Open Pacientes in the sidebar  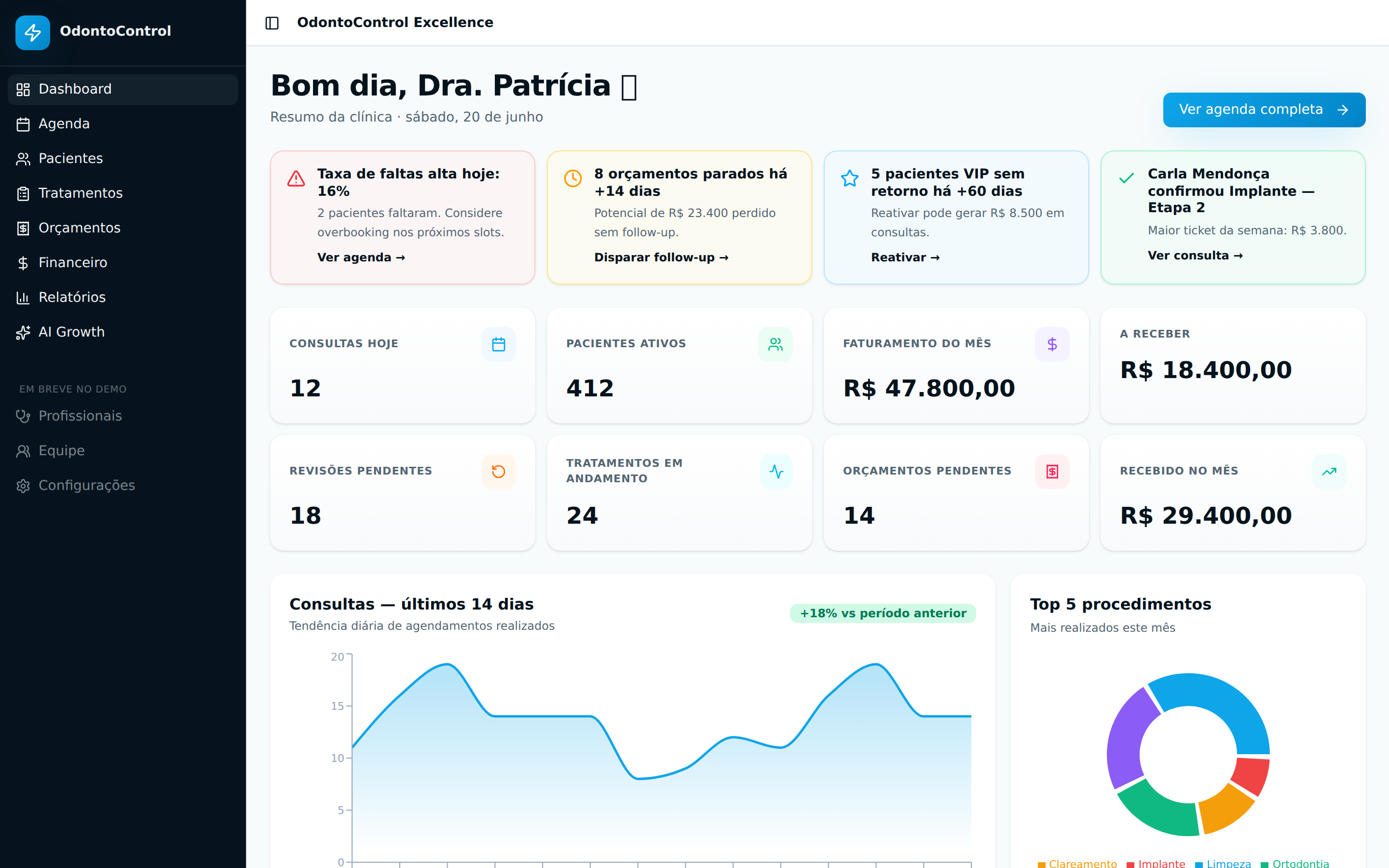click(123, 159)
